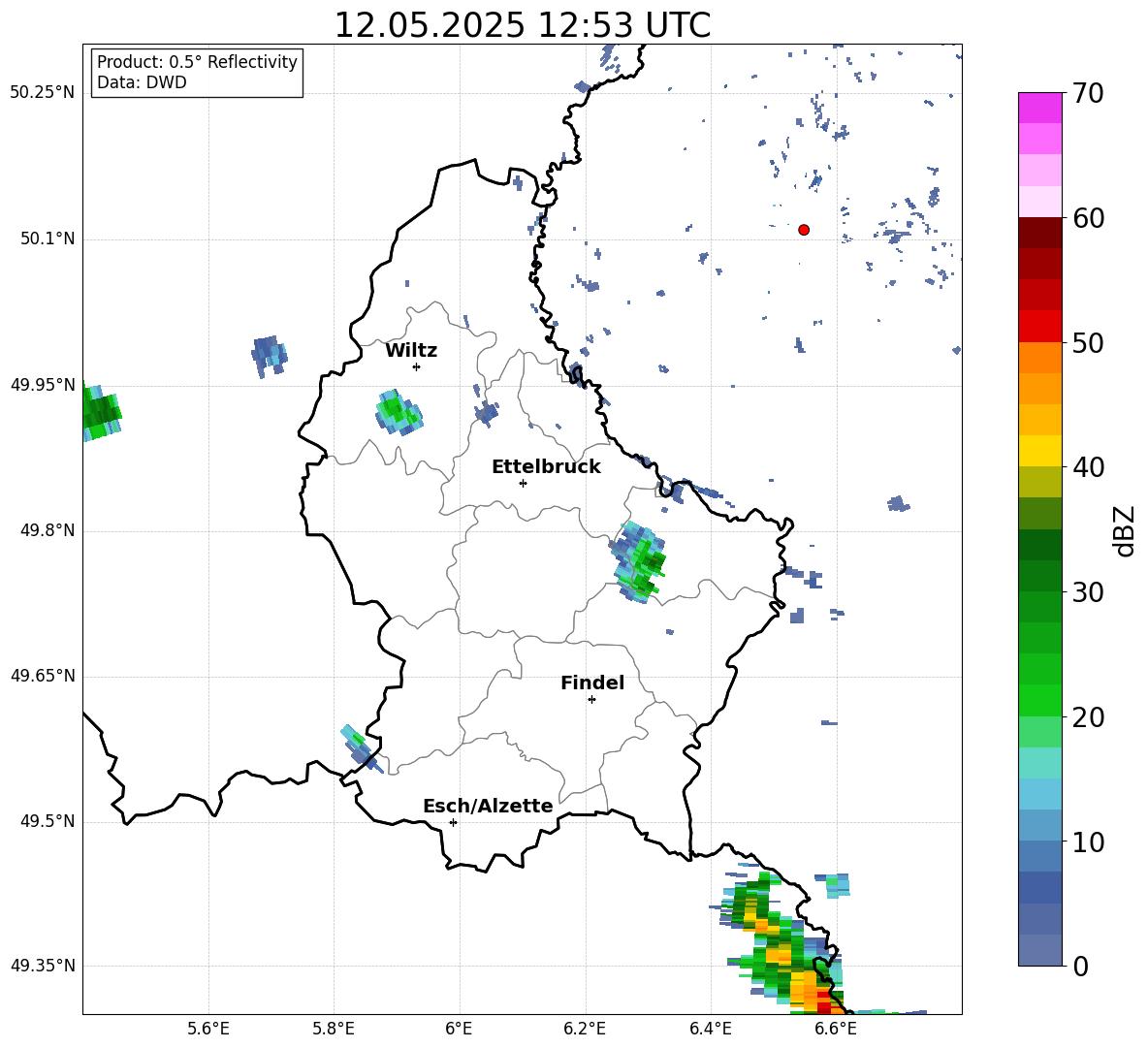Click the 5.6°E longitude label
This screenshot has width=1148, height=1048.
[x=208, y=1029]
